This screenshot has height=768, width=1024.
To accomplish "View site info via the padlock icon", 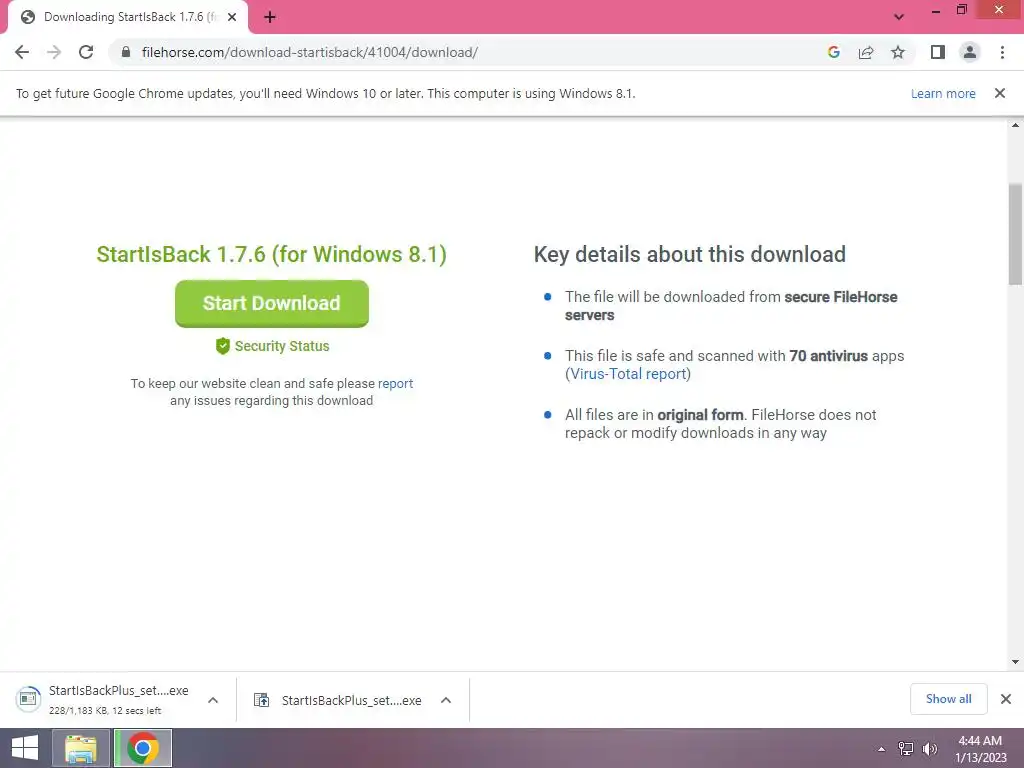I will [x=126, y=52].
